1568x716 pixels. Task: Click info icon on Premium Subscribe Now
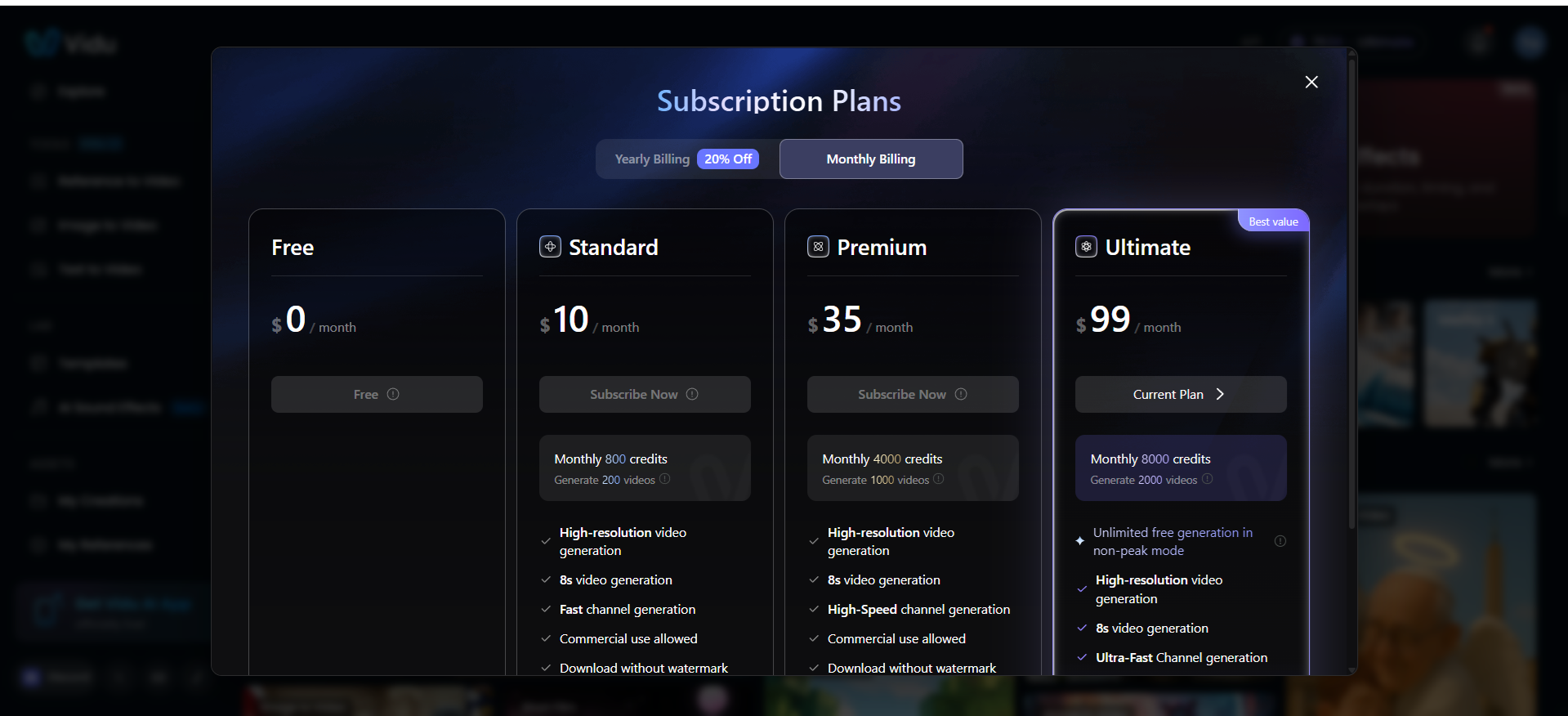coord(961,394)
